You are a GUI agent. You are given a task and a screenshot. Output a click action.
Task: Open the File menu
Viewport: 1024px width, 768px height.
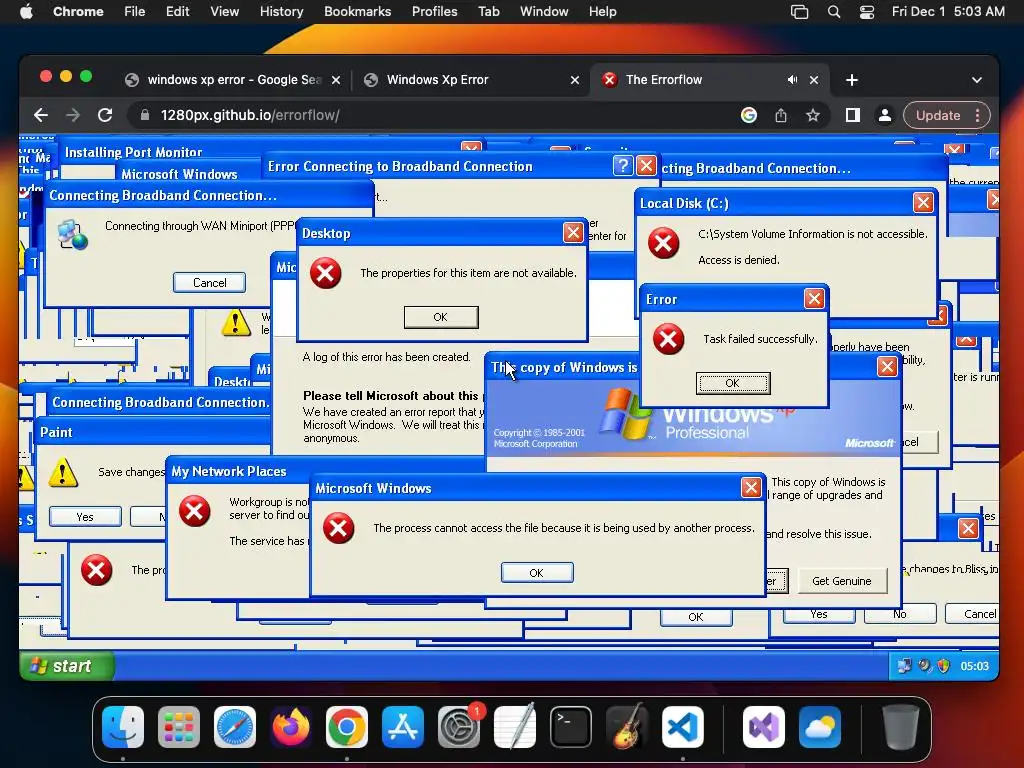(x=135, y=12)
